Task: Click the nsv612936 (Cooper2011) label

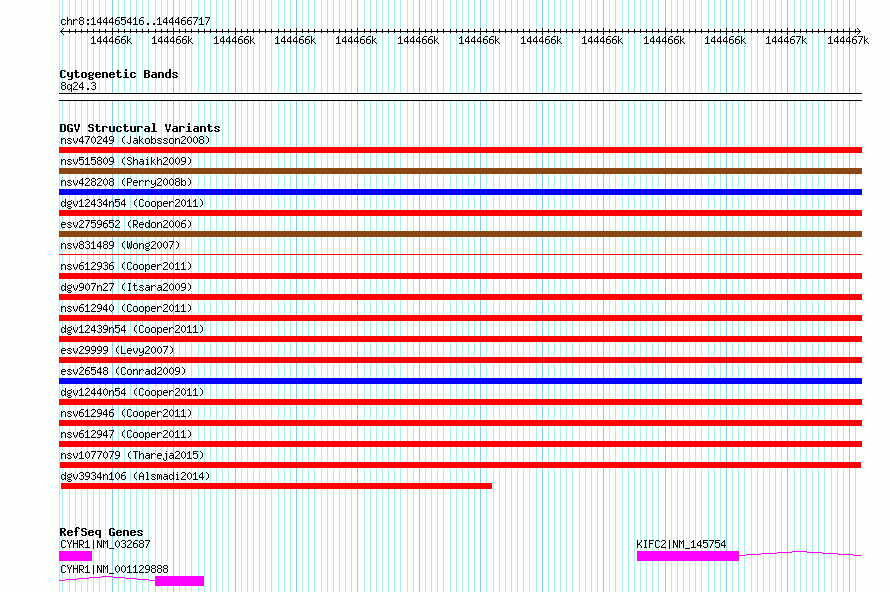Action: pos(126,266)
